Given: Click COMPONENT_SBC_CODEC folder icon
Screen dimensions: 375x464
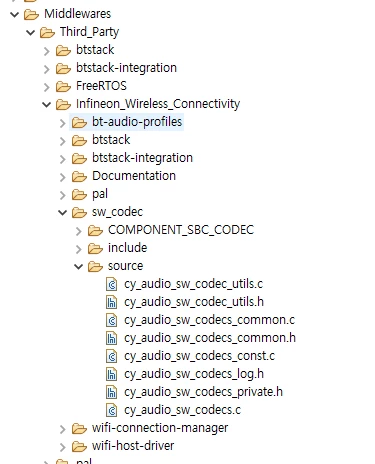Looking at the screenshot, I should click(95, 230).
